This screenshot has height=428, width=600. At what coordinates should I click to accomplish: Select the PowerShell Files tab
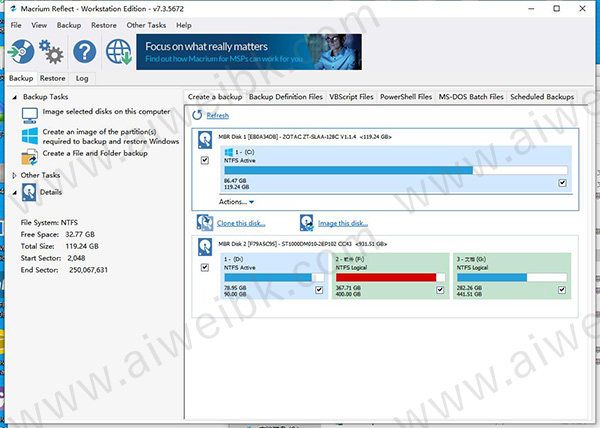[x=406, y=97]
